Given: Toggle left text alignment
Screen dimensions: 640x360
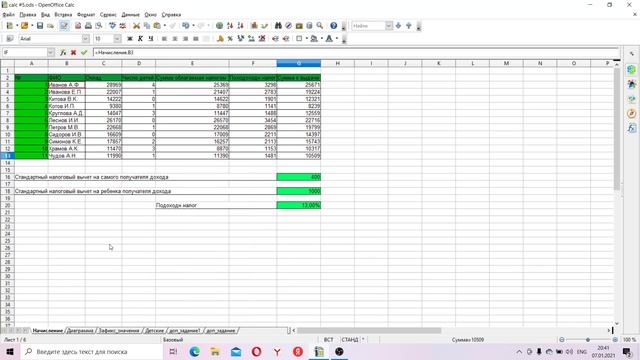Looking at the screenshot, I should (164, 38).
